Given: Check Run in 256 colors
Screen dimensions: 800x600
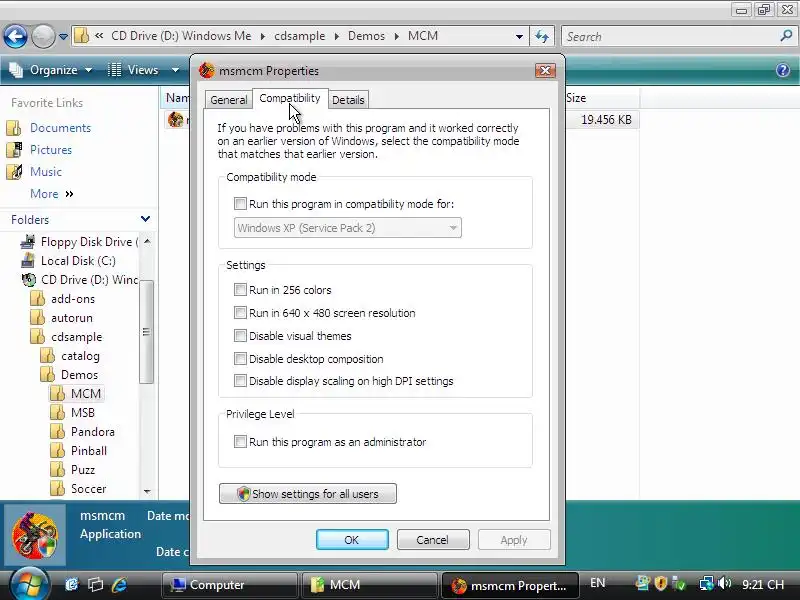Looking at the screenshot, I should coord(240,290).
